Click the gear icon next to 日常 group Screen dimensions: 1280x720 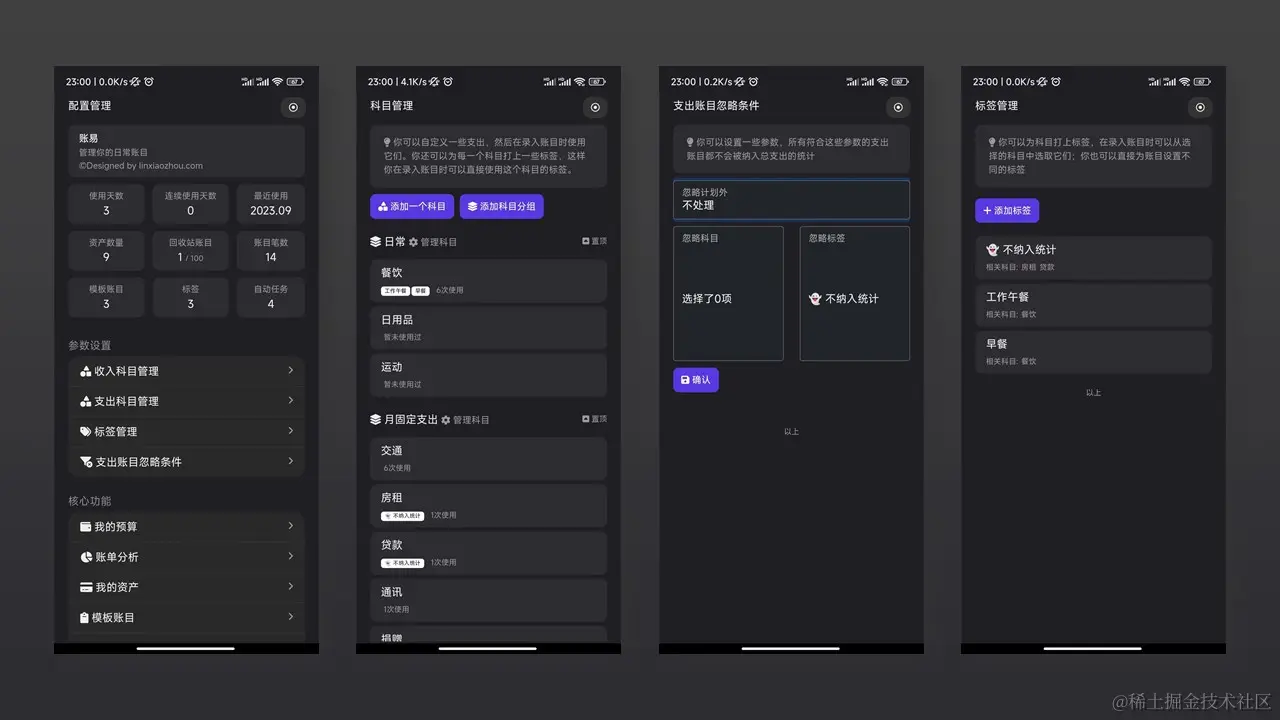pyautogui.click(x=413, y=242)
